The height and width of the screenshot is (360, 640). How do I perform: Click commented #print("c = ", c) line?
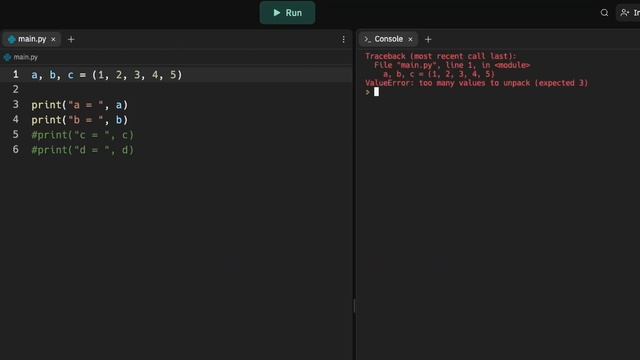click(x=82, y=135)
